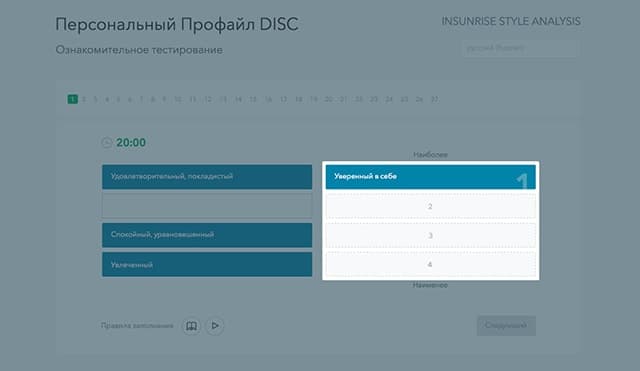The width and height of the screenshot is (640, 371).
Task: Go to question 20 in pagination
Action: 329,99
